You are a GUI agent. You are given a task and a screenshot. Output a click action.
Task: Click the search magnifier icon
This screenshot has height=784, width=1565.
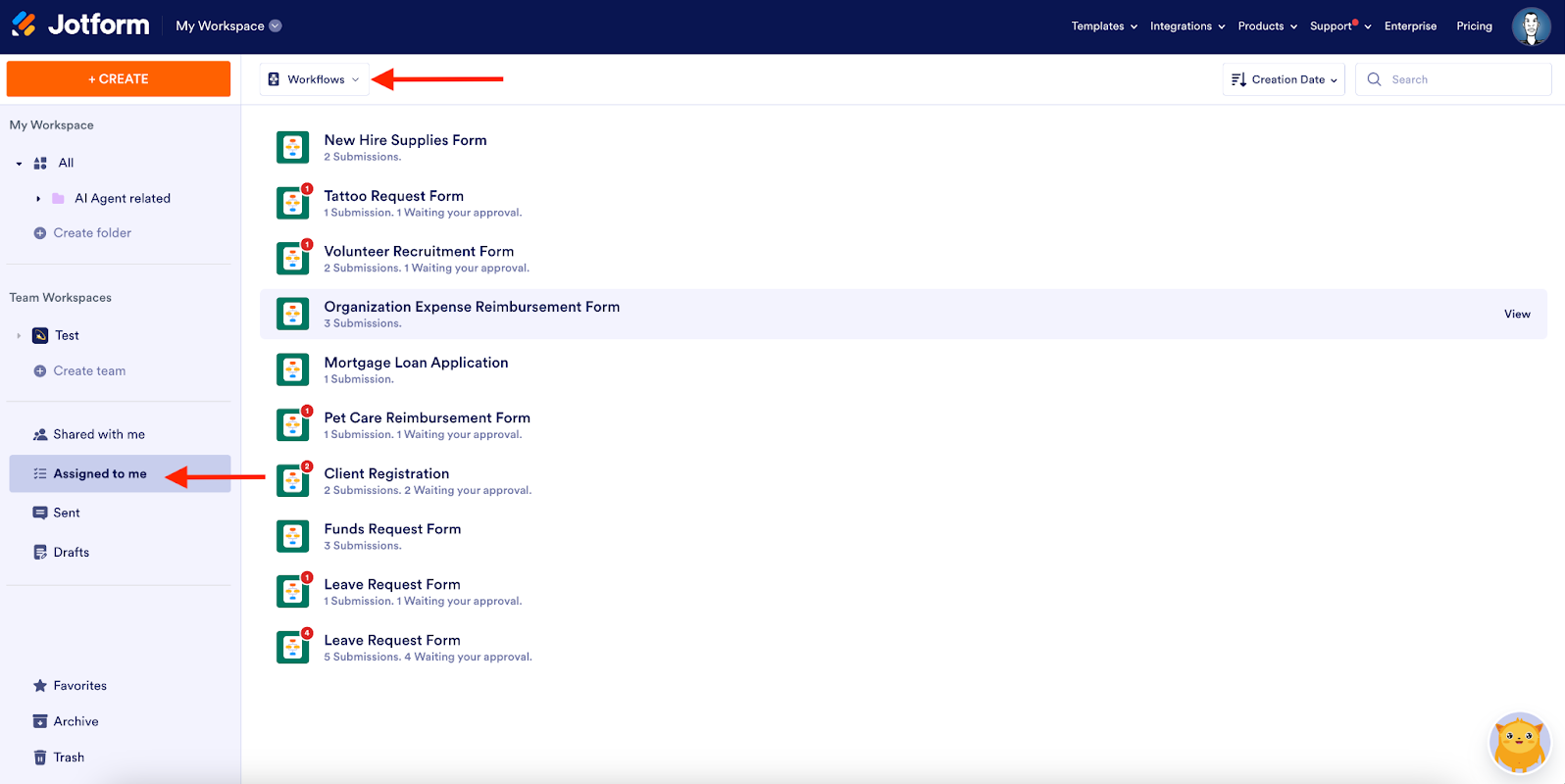click(1374, 79)
